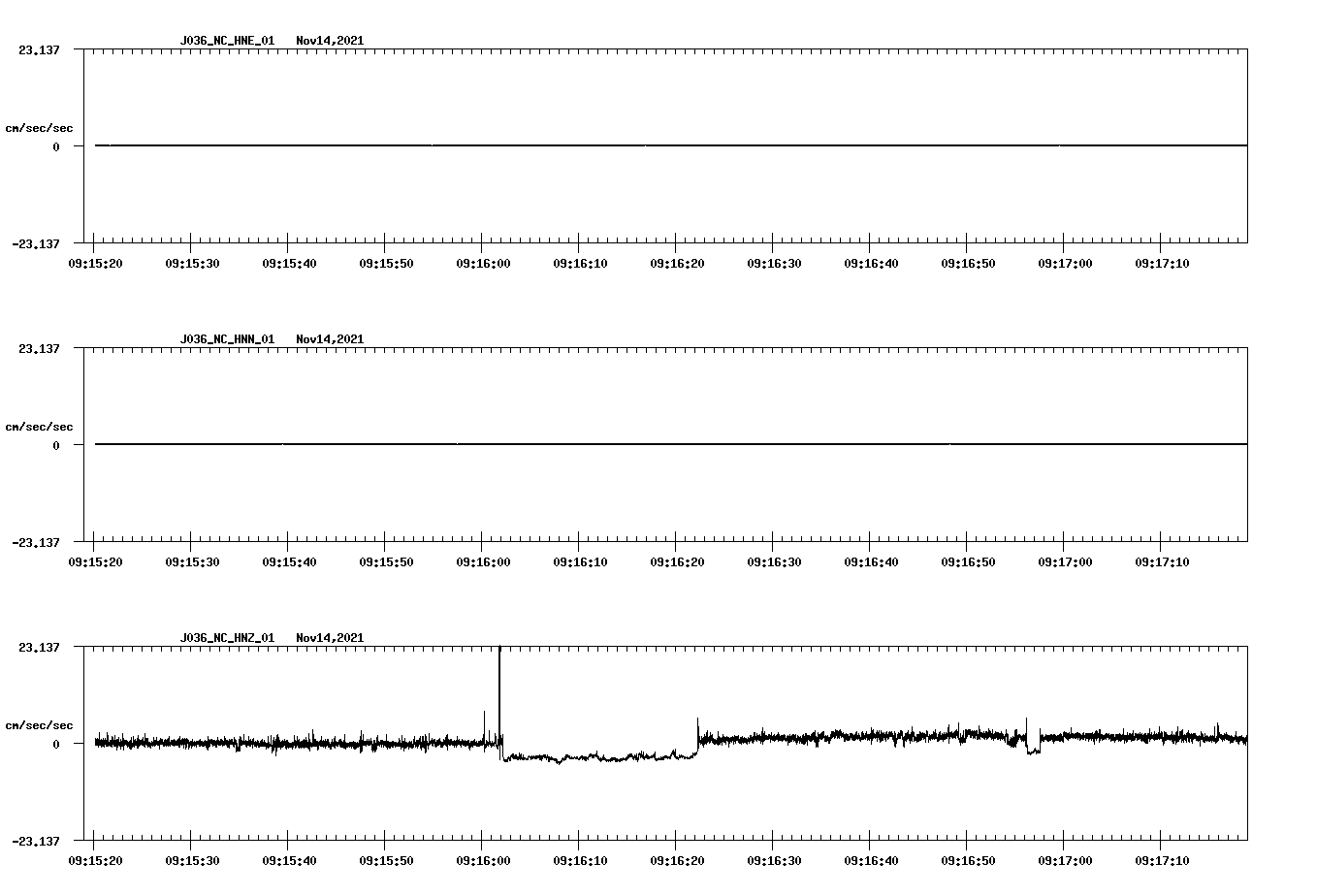Click the 09:15:20 time label under the HNZ plot

pyautogui.click(x=95, y=861)
